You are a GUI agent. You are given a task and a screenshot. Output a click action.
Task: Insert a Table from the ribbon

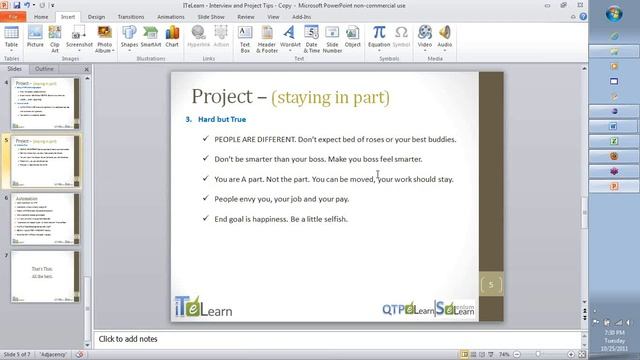(11, 36)
